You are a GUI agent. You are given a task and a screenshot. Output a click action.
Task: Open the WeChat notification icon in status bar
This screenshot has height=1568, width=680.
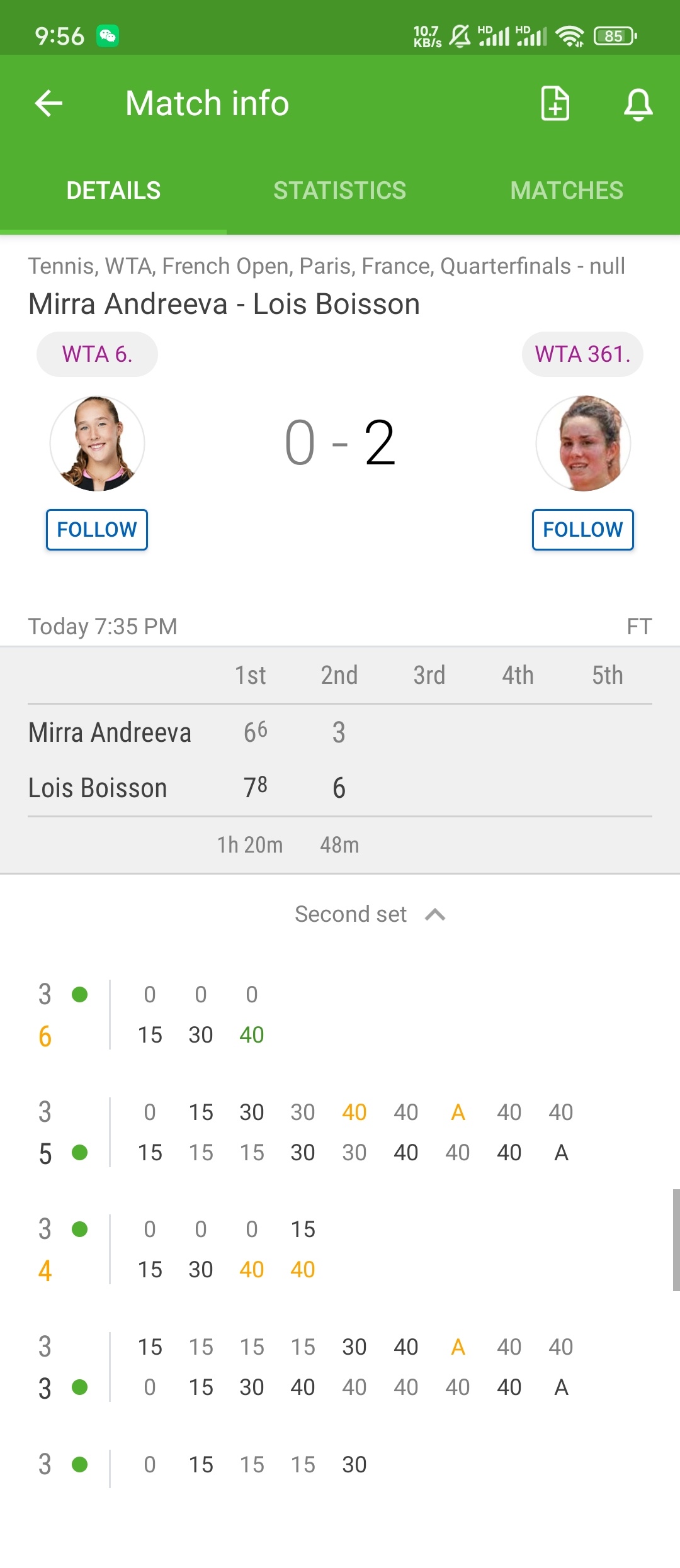point(108,36)
